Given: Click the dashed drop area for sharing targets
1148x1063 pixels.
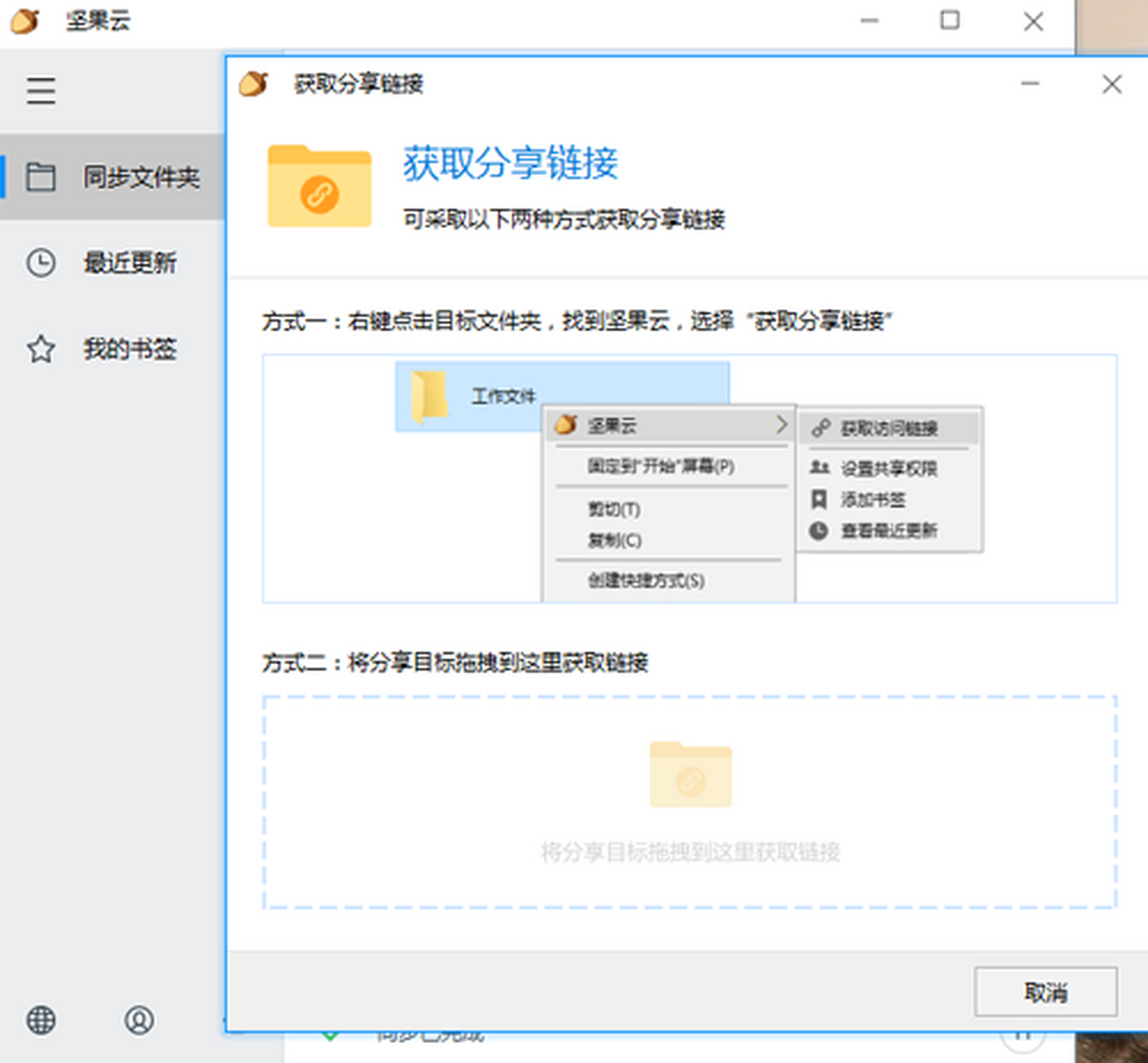Looking at the screenshot, I should (690, 802).
